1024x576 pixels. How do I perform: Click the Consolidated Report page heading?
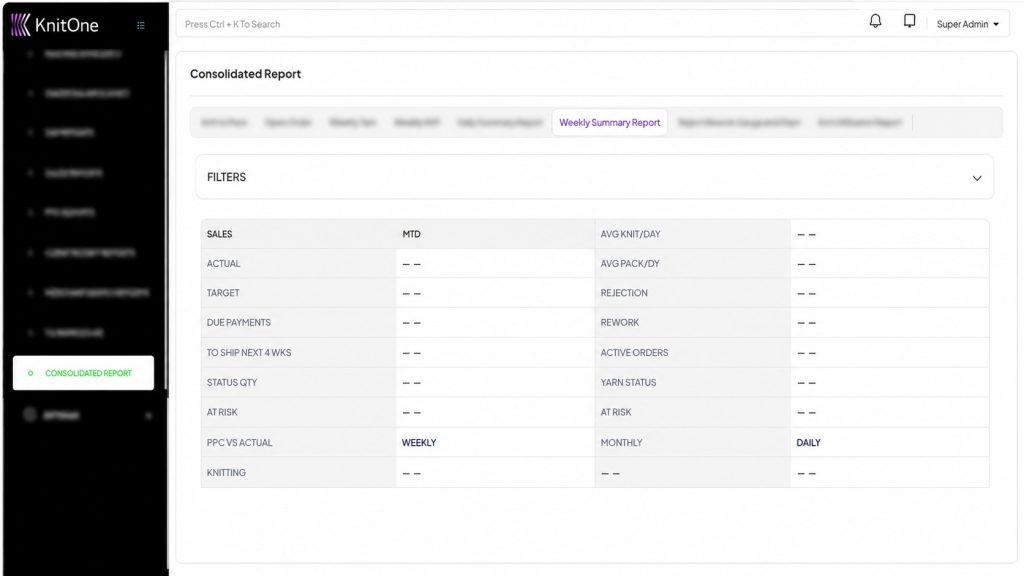pyautogui.click(x=246, y=74)
